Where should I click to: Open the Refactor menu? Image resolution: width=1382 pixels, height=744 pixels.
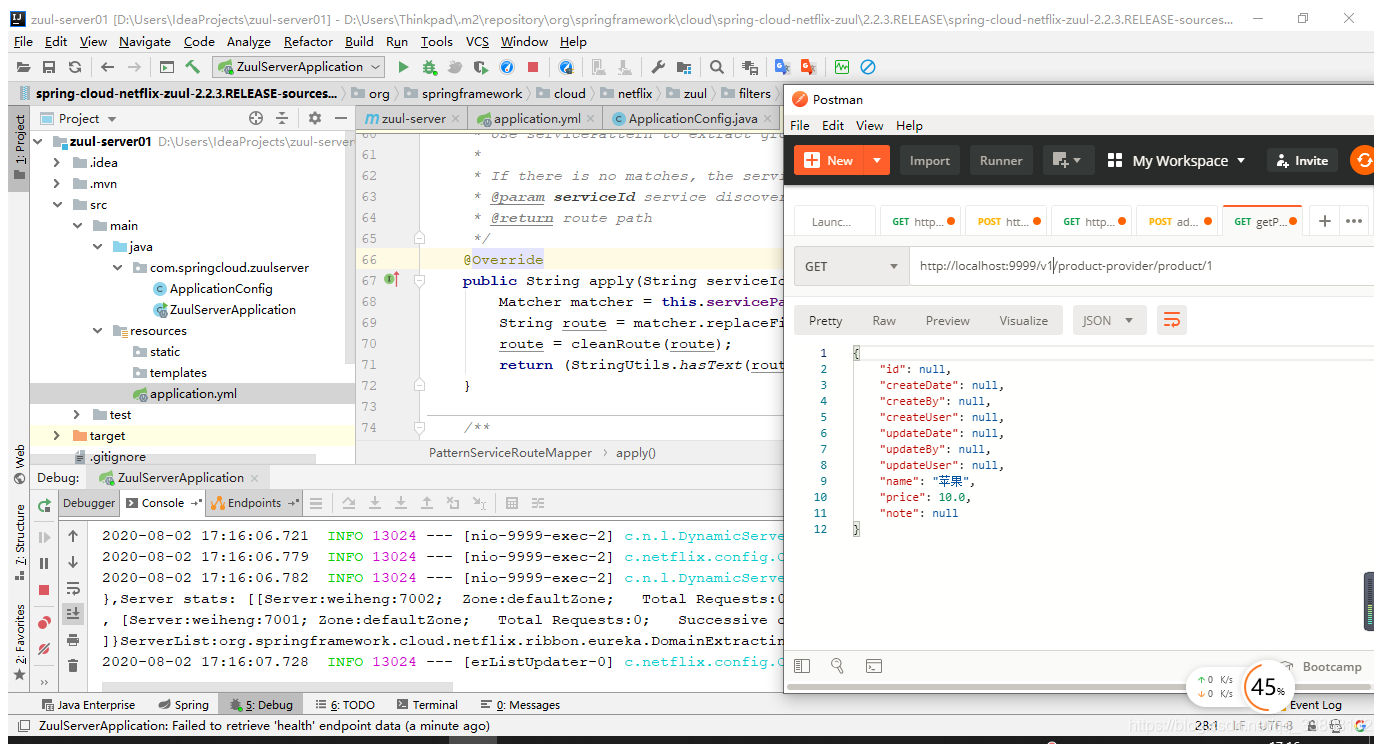[308, 41]
